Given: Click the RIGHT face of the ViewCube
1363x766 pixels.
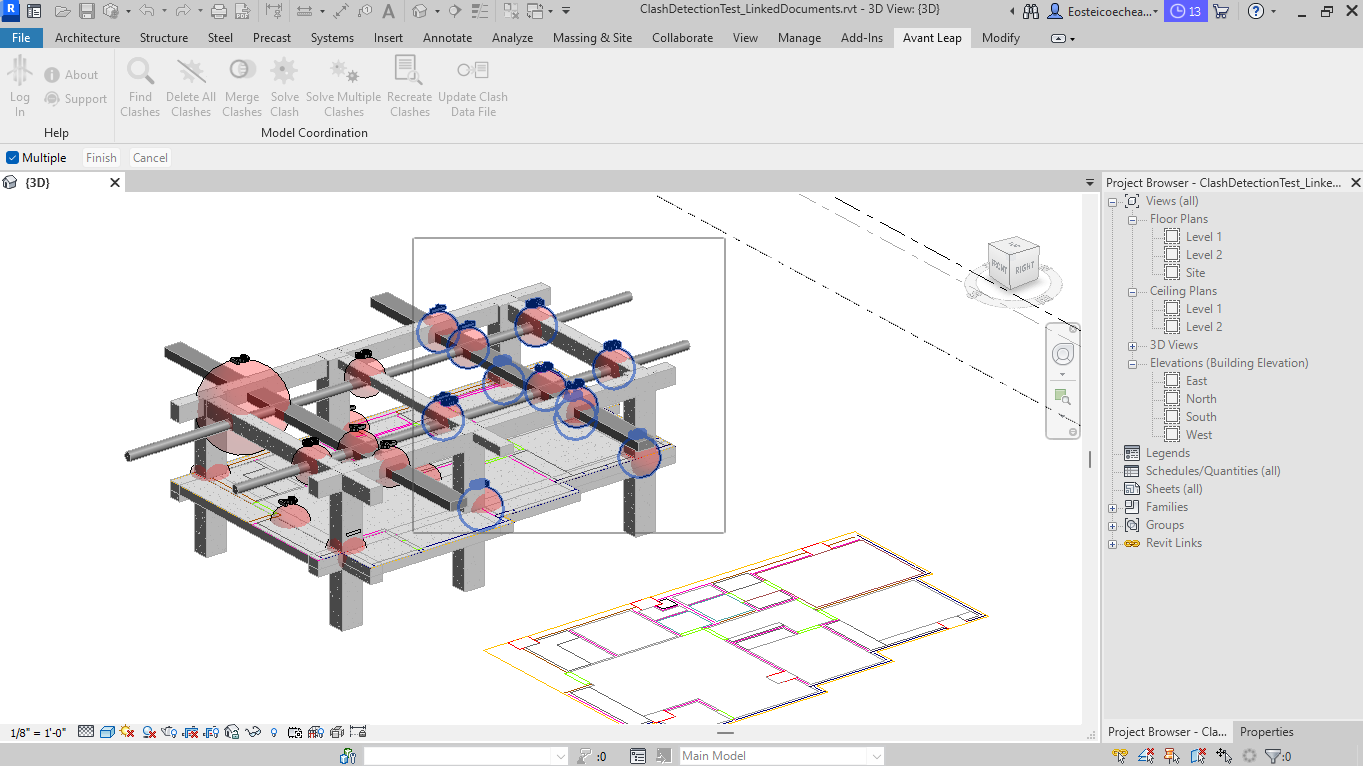Looking at the screenshot, I should [1025, 269].
